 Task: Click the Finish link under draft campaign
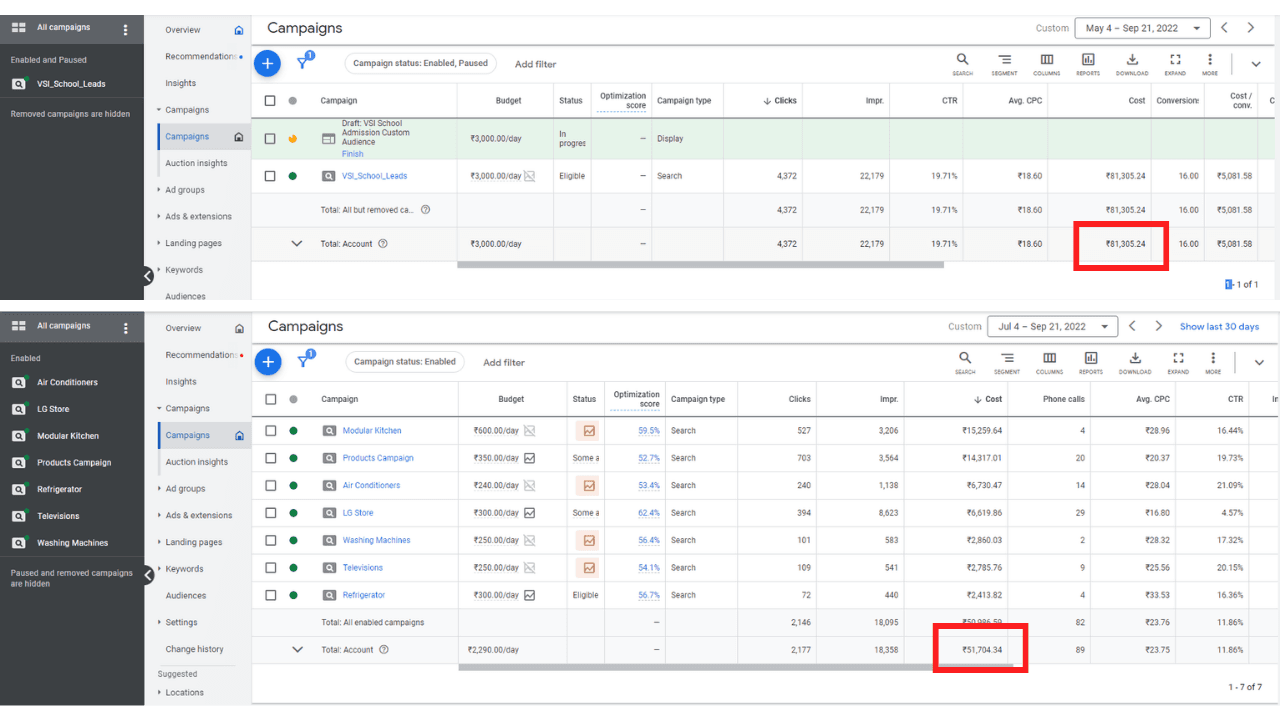[352, 154]
